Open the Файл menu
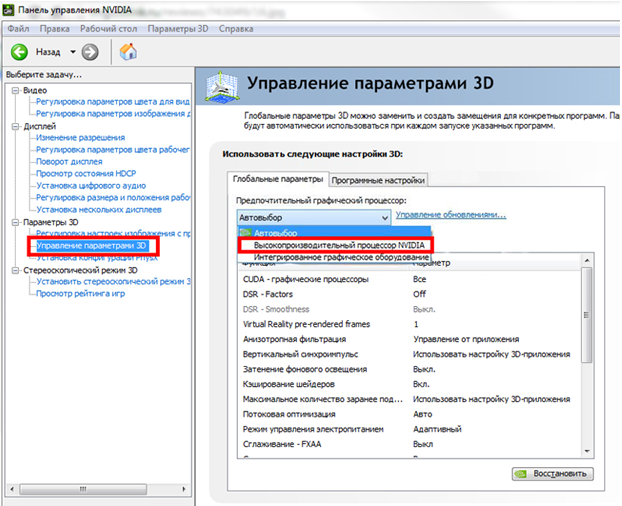Screen dimensions: 622x506 (18, 29)
